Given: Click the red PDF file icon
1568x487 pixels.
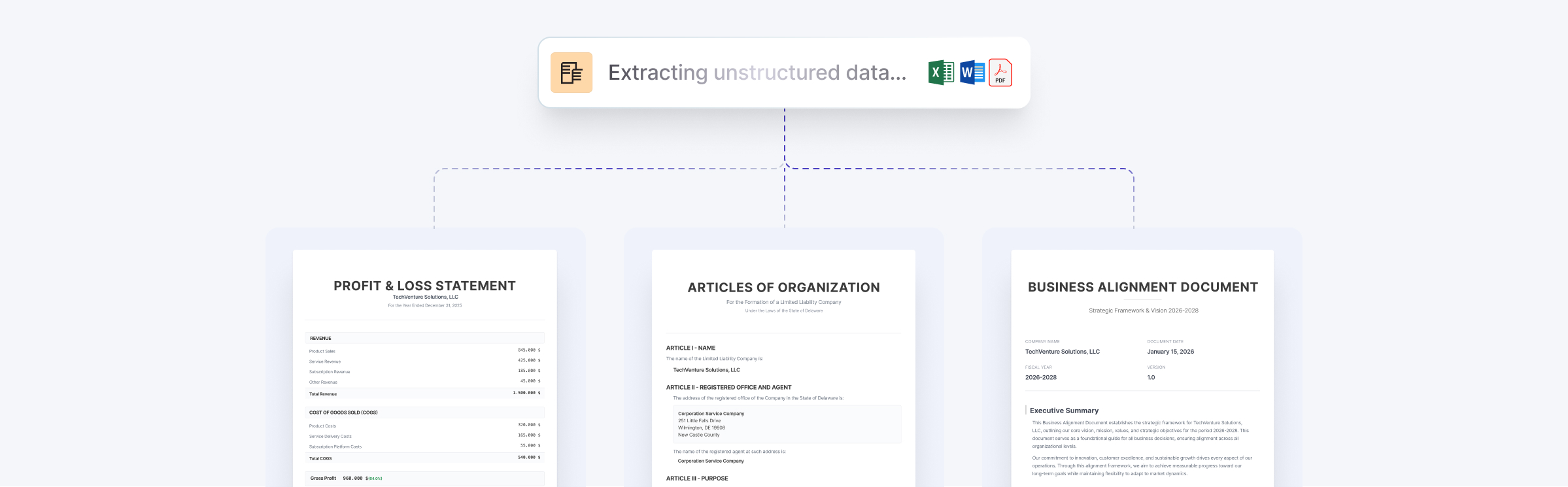Looking at the screenshot, I should [x=1000, y=73].
